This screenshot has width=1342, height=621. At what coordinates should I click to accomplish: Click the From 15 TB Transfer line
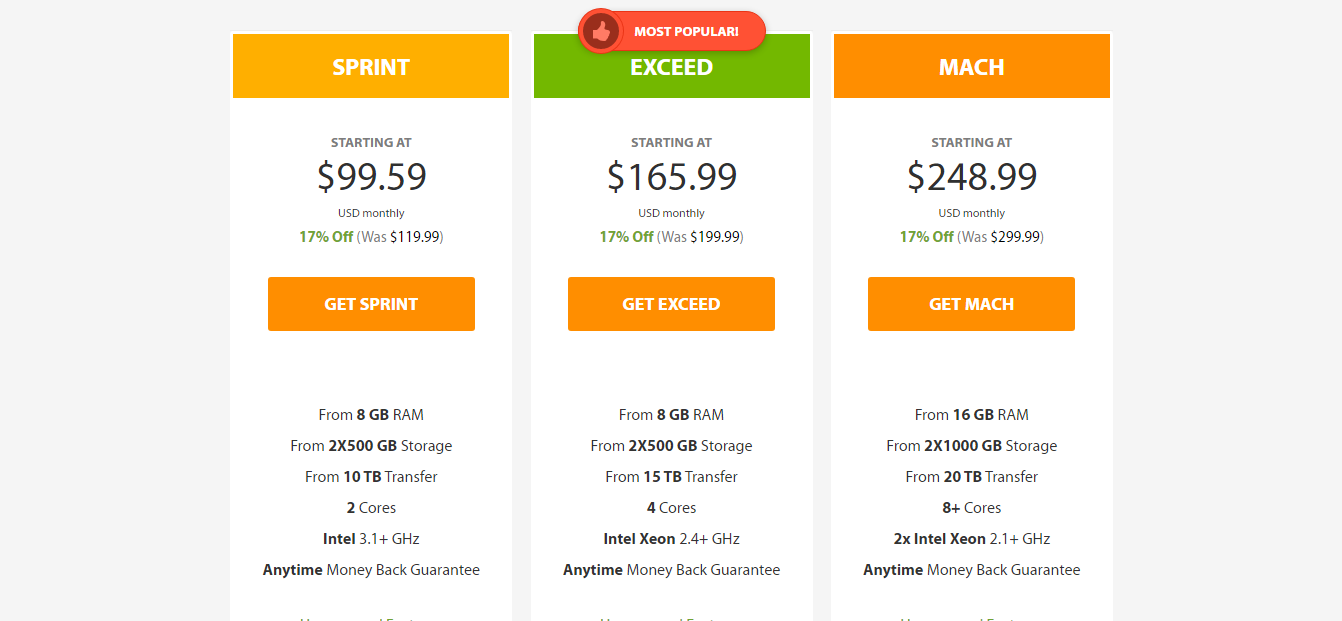coord(671,477)
